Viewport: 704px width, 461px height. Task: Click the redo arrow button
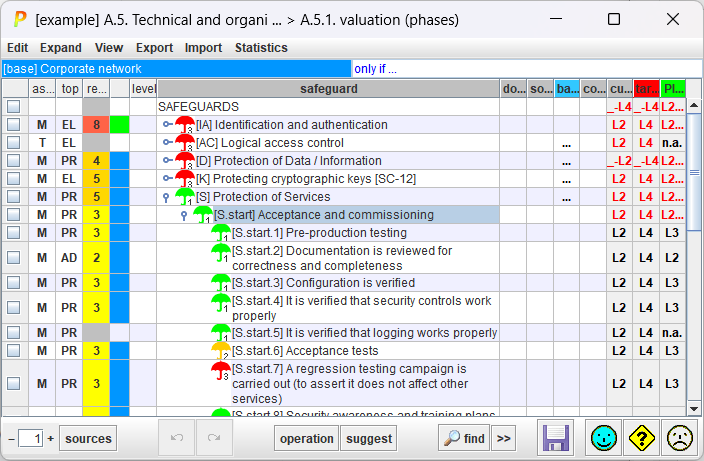pos(214,438)
